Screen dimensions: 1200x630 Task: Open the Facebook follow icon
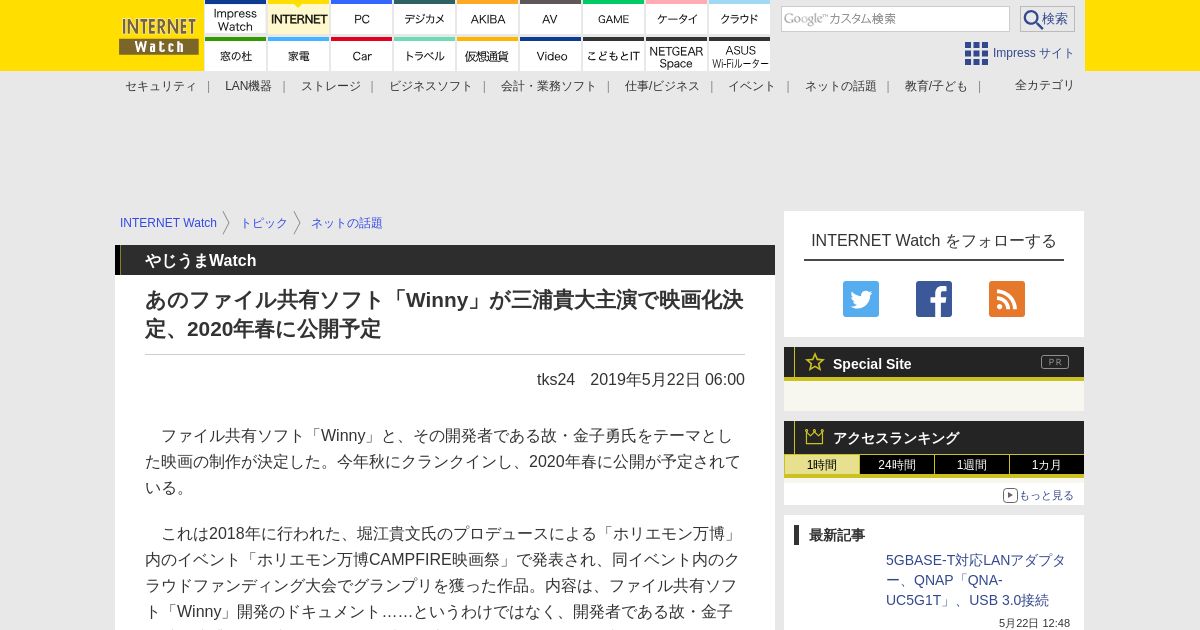(934, 299)
